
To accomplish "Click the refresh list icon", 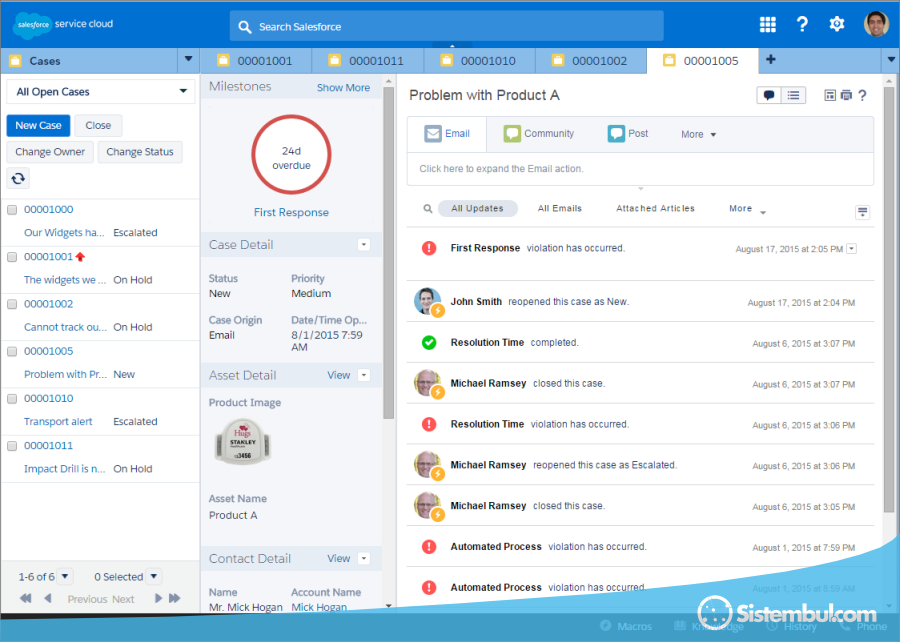I will pos(18,178).
